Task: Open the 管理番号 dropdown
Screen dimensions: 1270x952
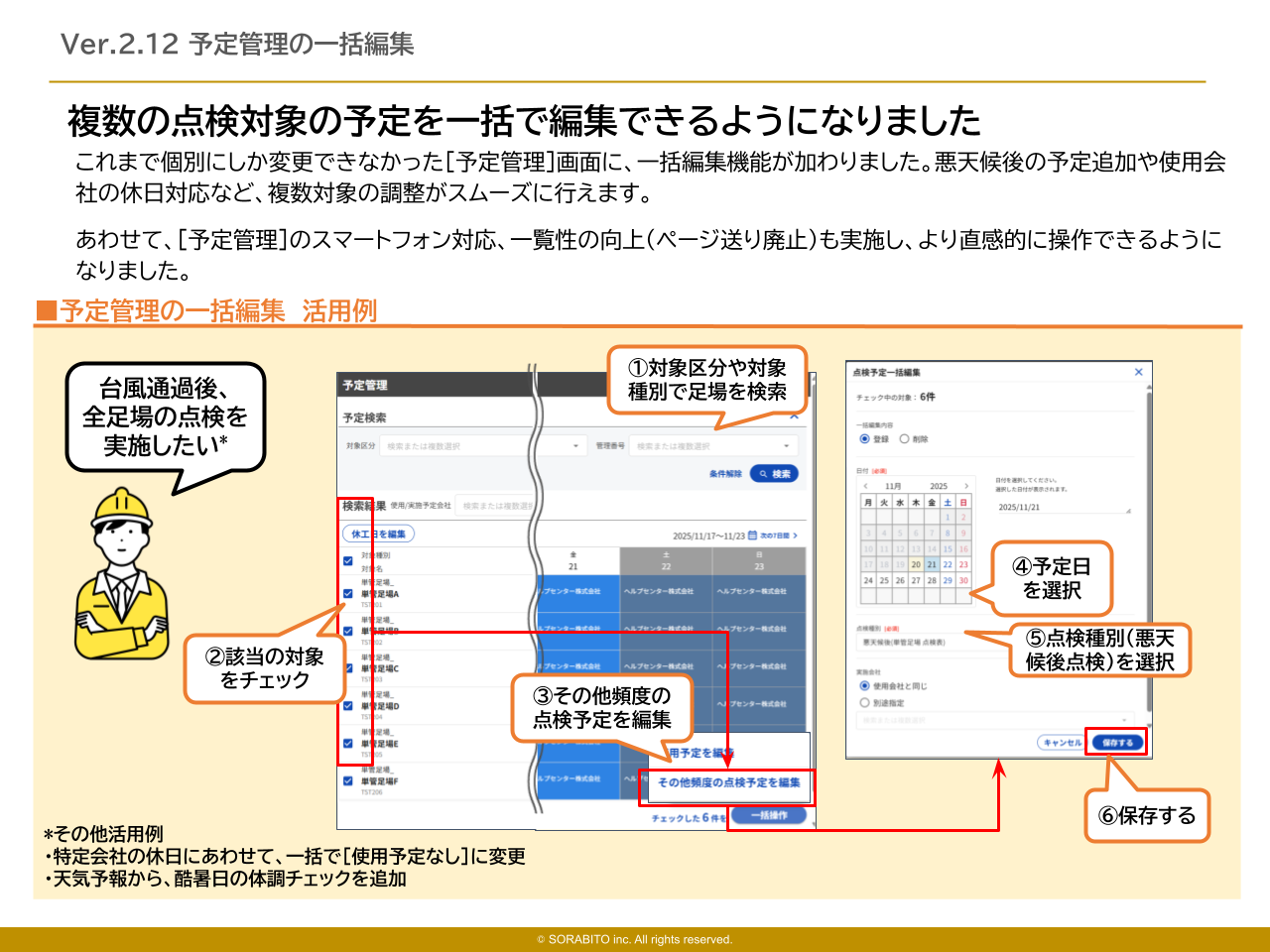Action: (714, 446)
